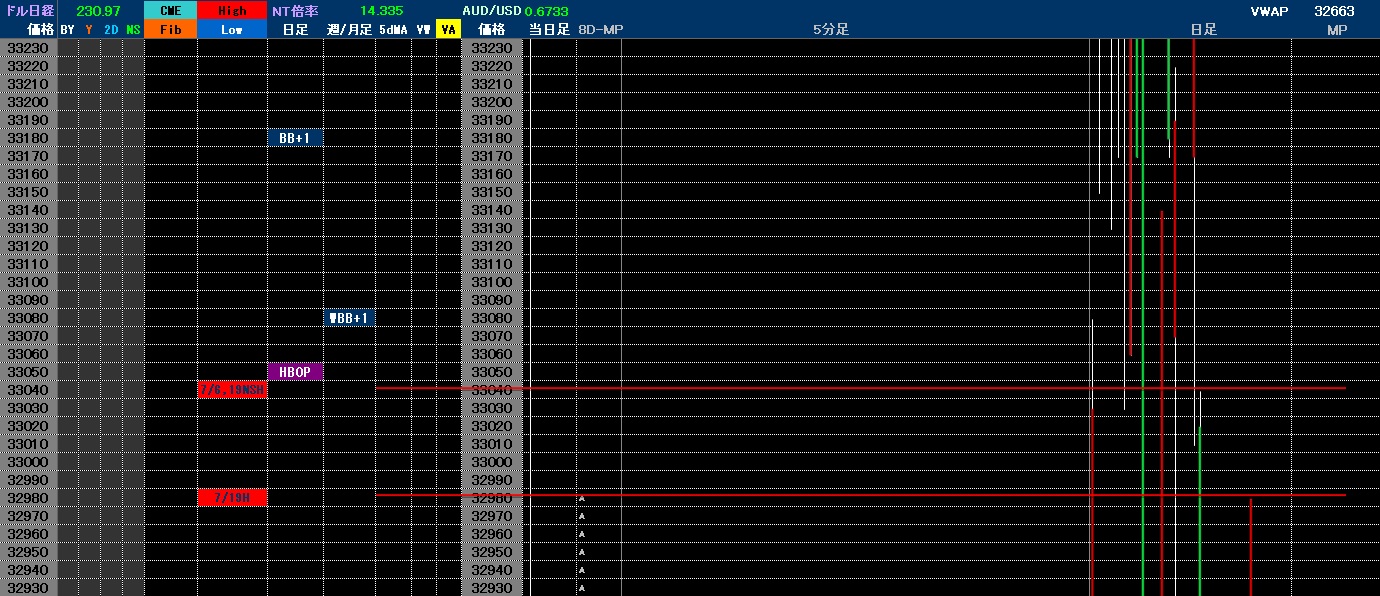Viewport: 1380px width, 596px height.
Task: Click the 当日足 column header
Action: coord(549,30)
